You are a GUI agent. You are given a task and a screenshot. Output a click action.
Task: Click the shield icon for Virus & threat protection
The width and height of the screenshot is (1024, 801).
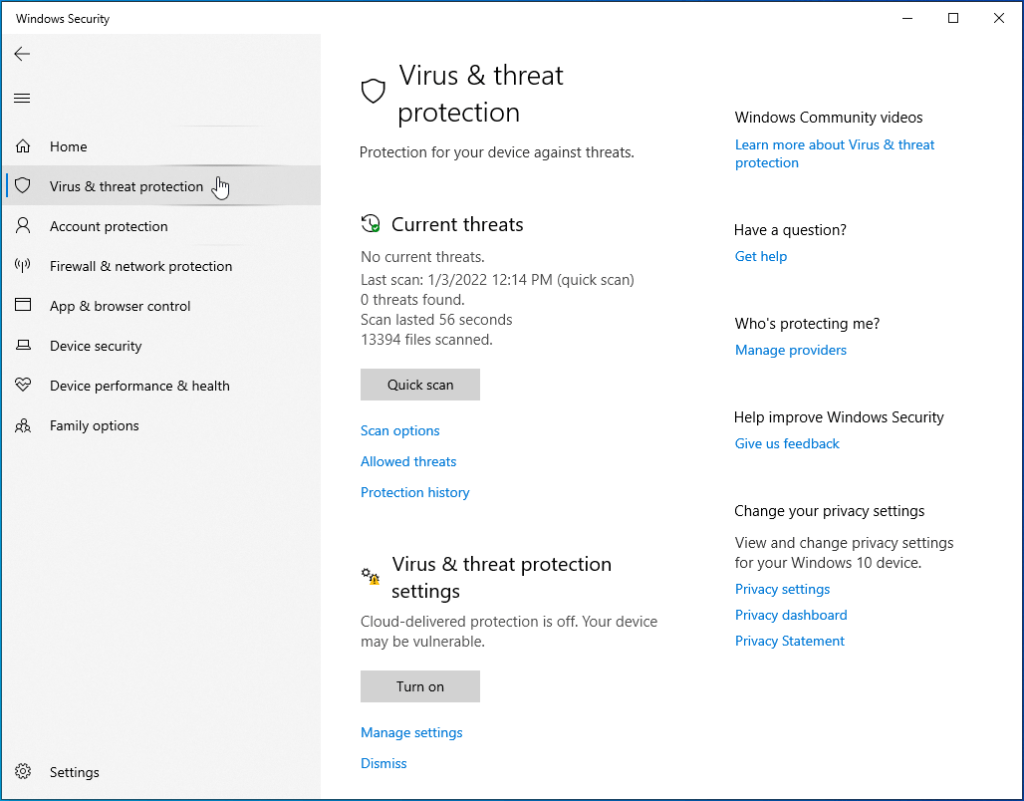22,186
